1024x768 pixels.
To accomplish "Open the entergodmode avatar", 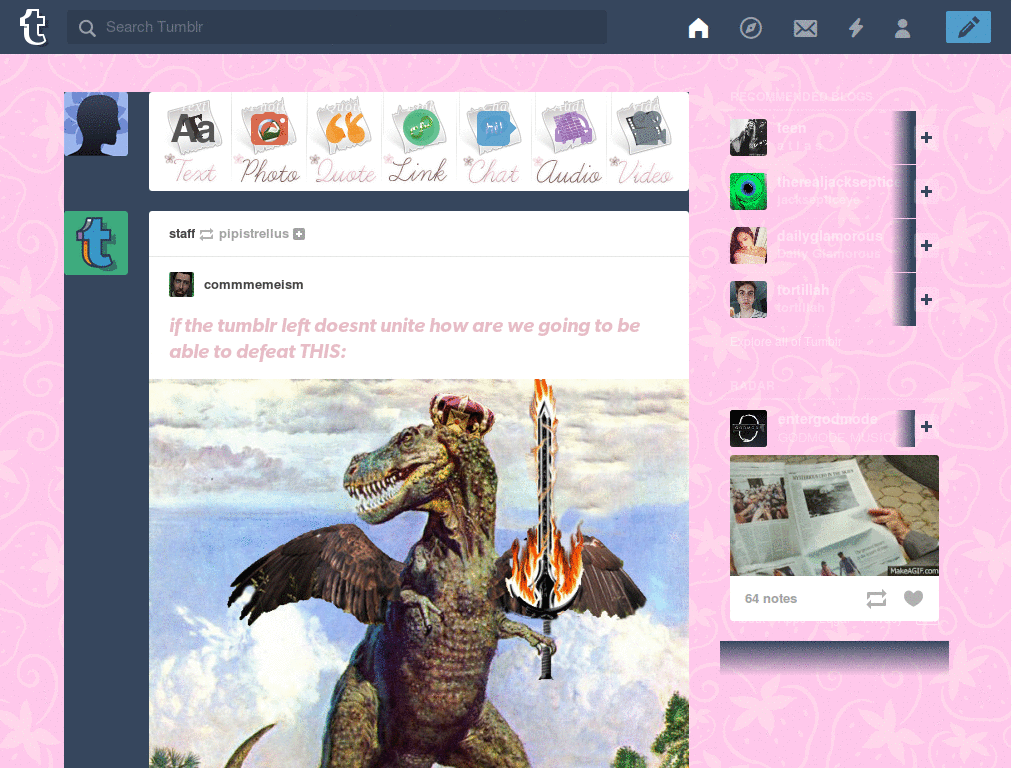I will tap(748, 428).
